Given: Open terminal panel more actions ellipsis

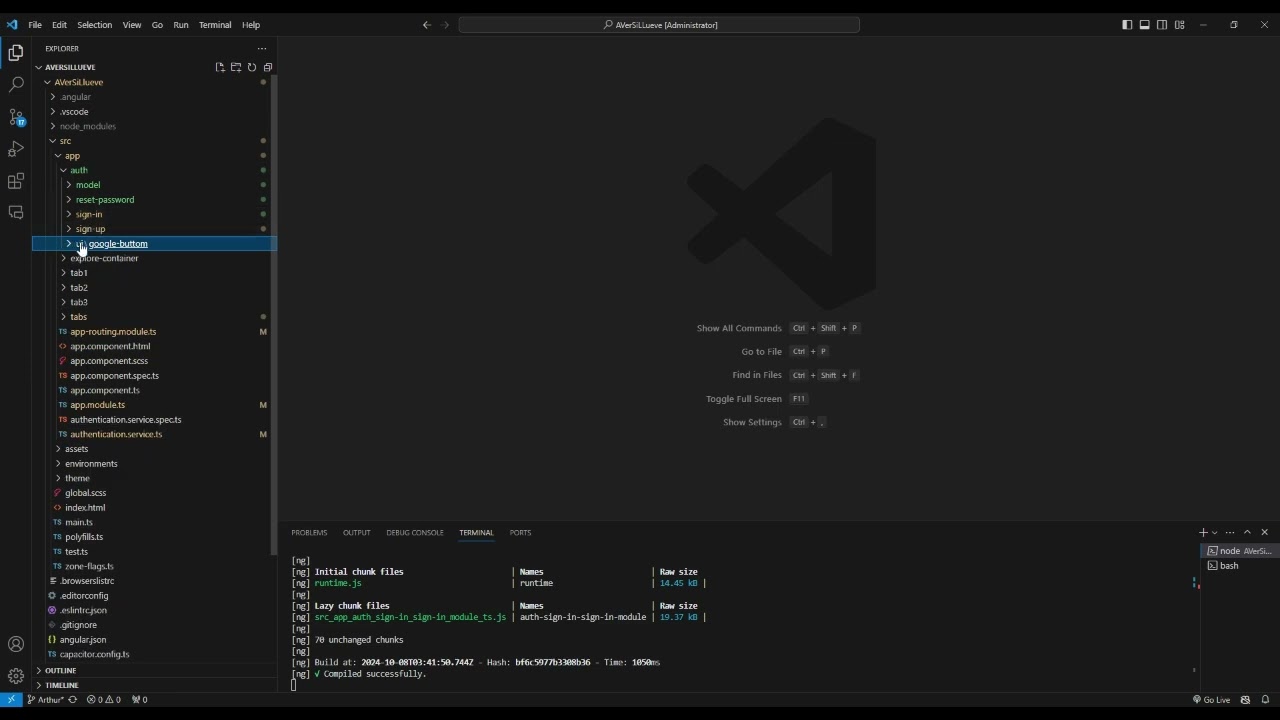Looking at the screenshot, I should click(1230, 533).
